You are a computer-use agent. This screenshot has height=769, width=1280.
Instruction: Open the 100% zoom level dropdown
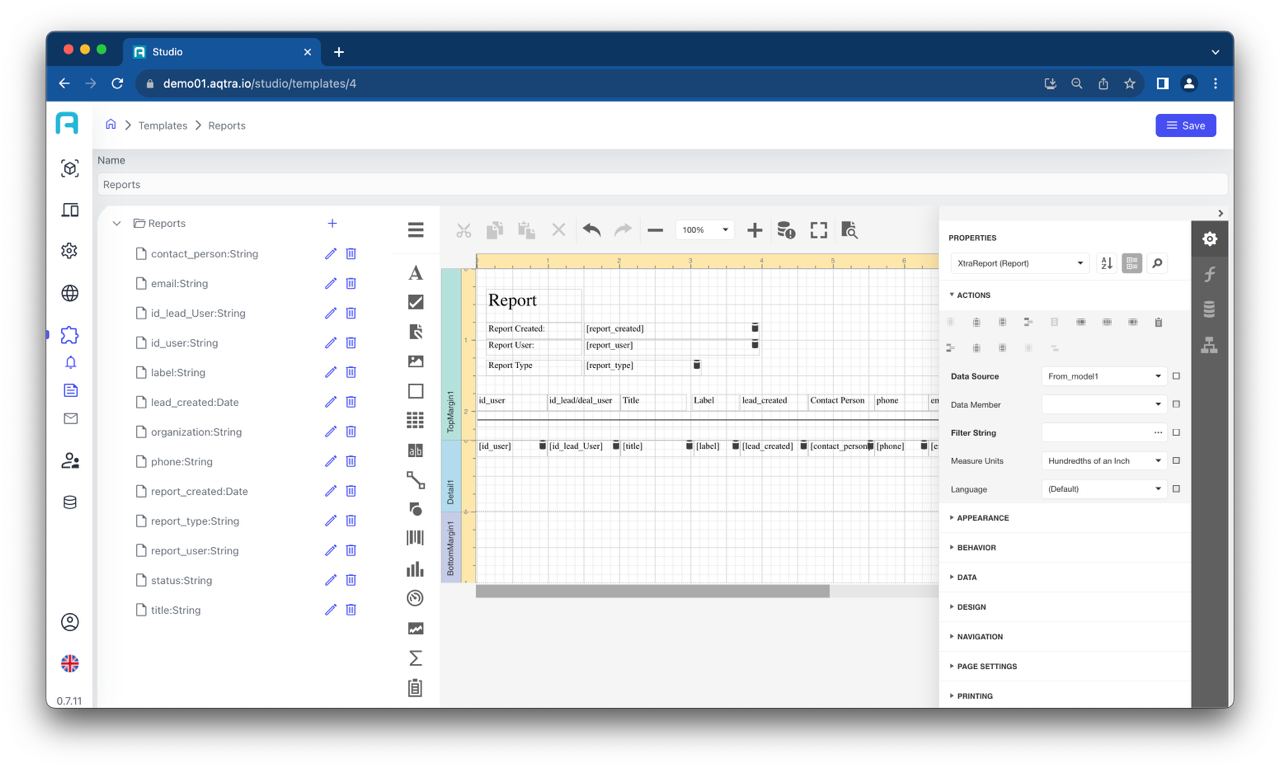pos(705,230)
